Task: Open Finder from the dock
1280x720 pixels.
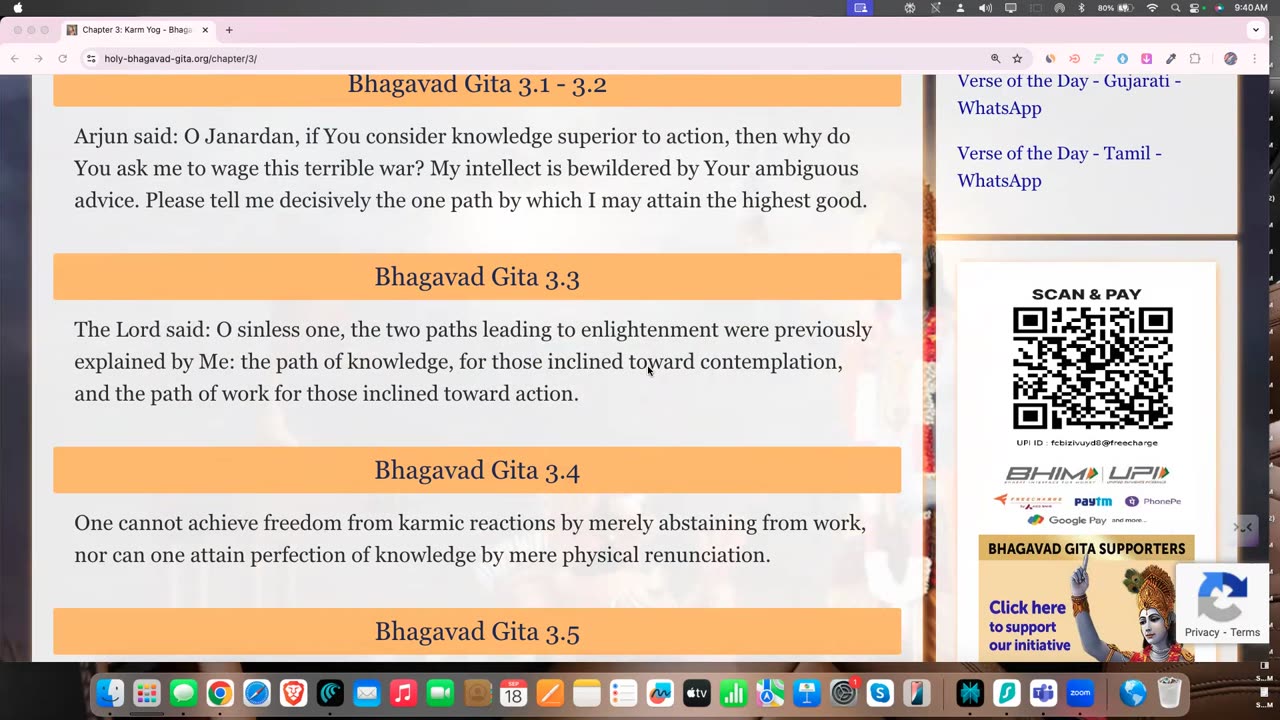Action: coord(110,693)
